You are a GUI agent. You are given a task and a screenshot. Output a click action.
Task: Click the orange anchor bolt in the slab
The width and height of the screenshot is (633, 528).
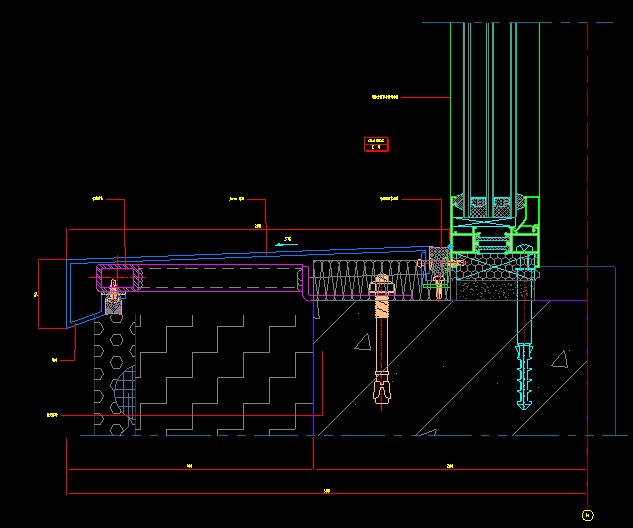pyautogui.click(x=382, y=340)
